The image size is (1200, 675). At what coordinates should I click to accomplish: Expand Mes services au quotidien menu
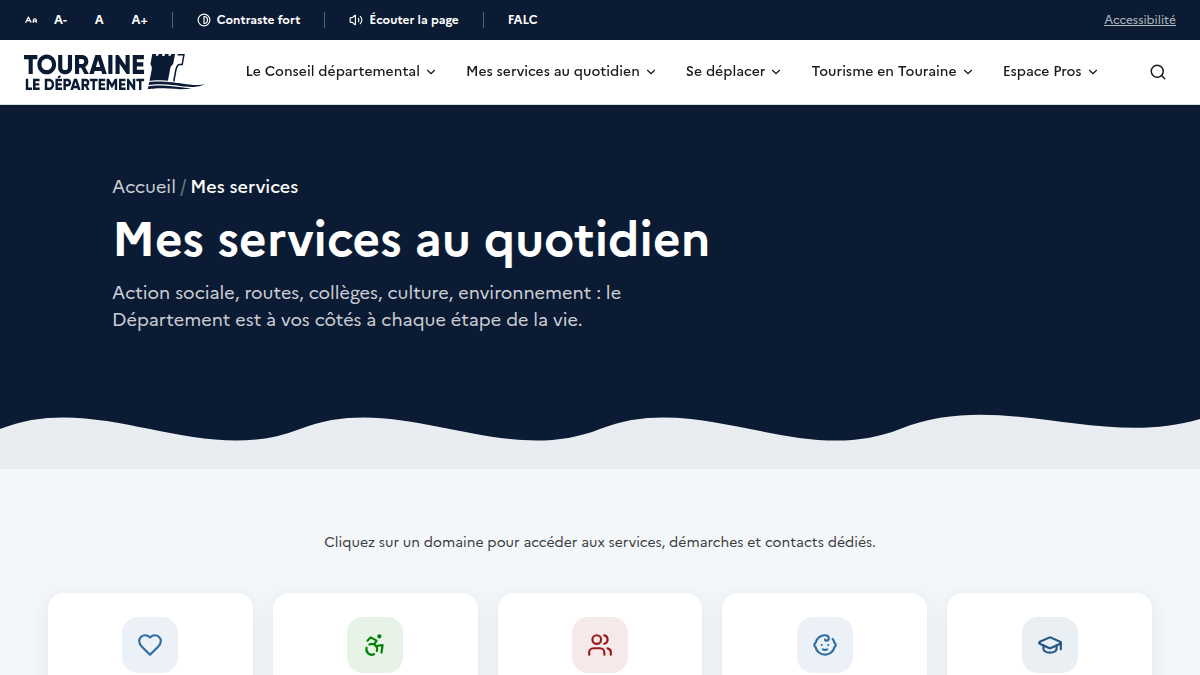(561, 72)
